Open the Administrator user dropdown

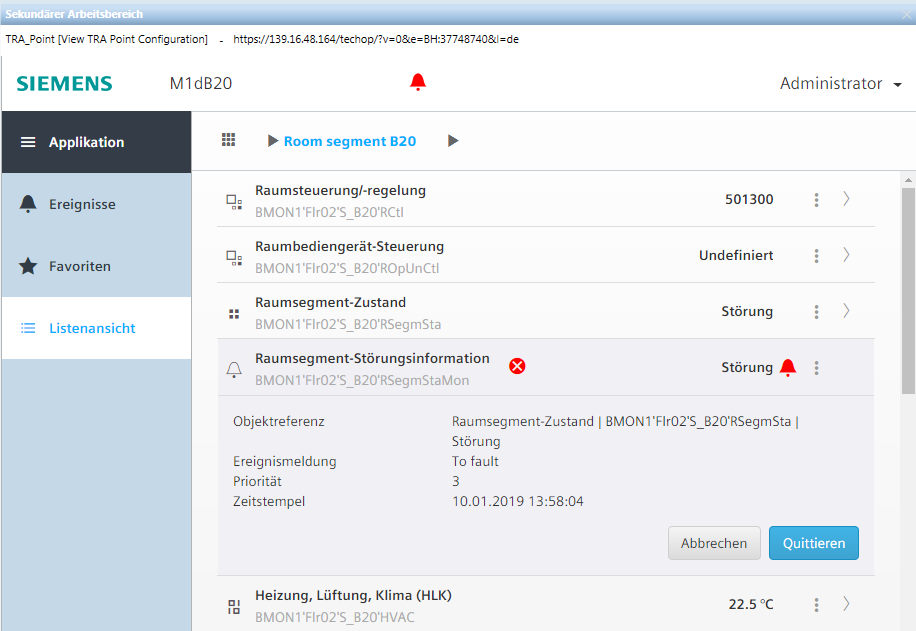840,84
